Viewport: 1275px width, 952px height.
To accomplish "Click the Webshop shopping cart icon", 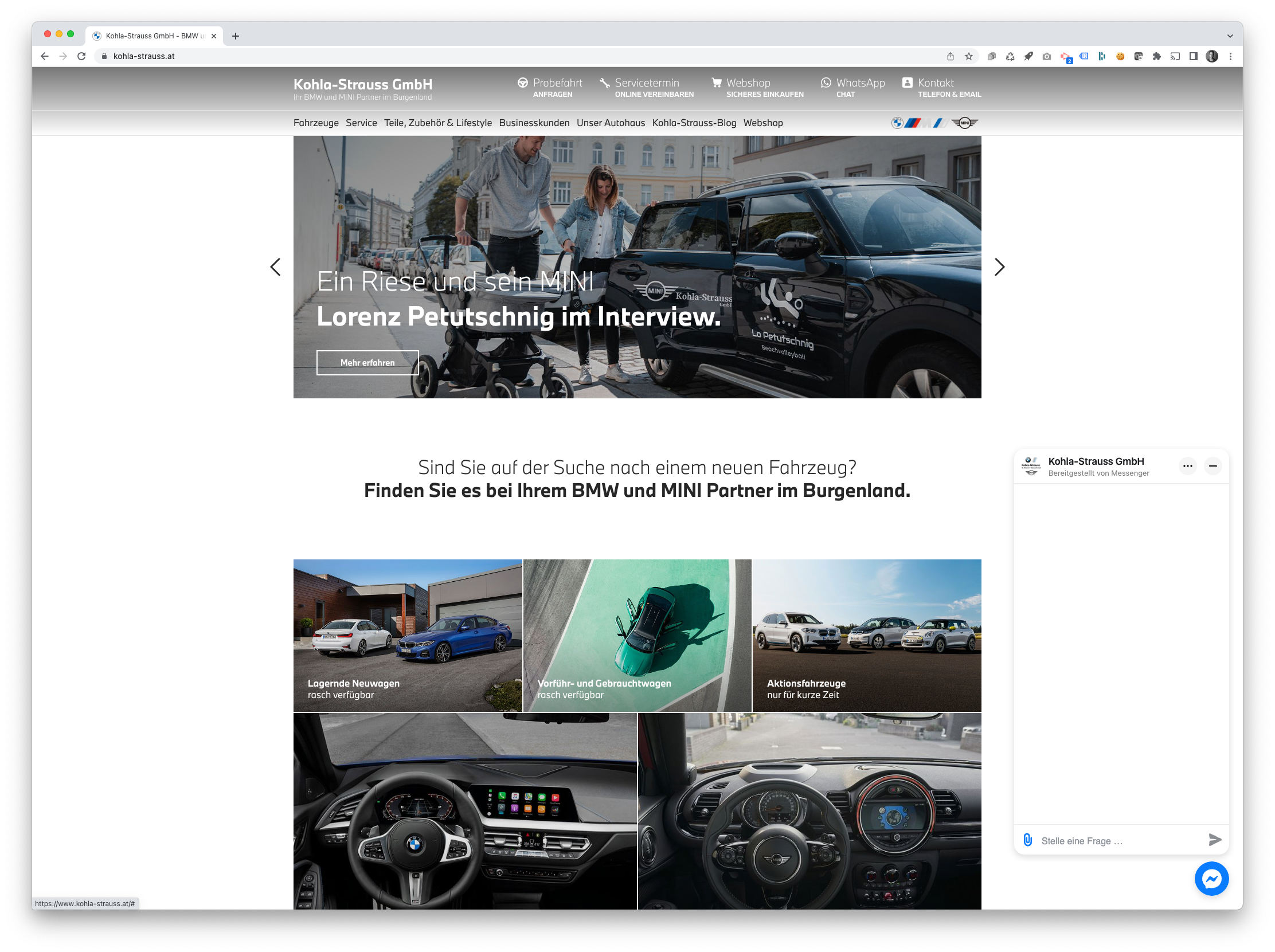I will coord(716,83).
